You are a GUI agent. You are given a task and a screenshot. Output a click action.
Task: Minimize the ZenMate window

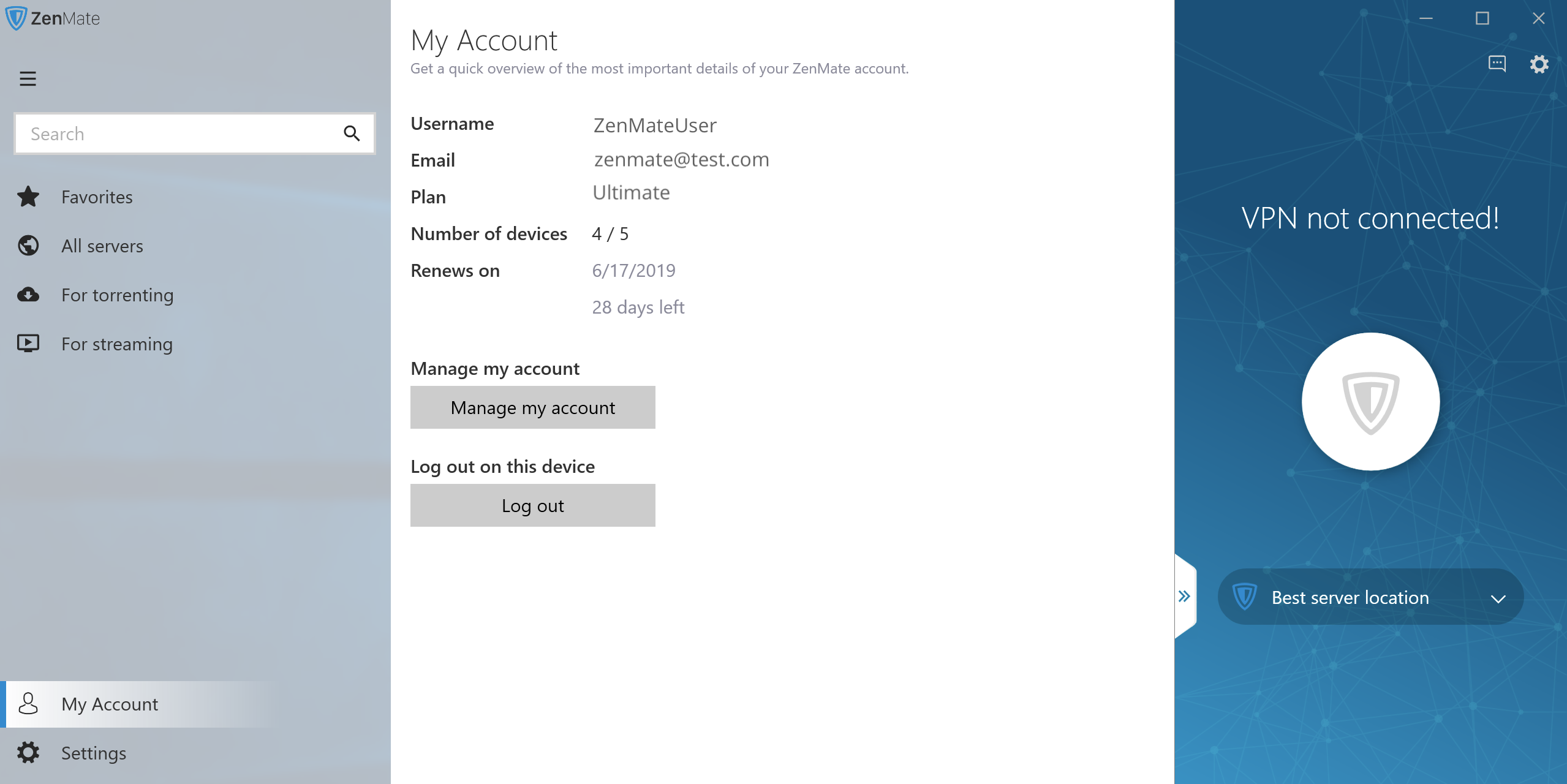pos(1426,18)
